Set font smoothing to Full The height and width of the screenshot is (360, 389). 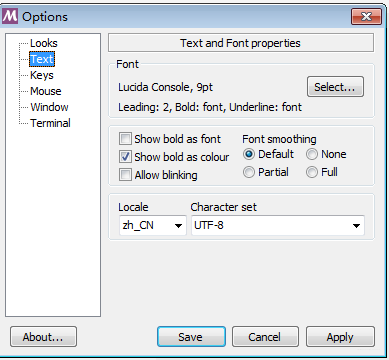pos(312,172)
